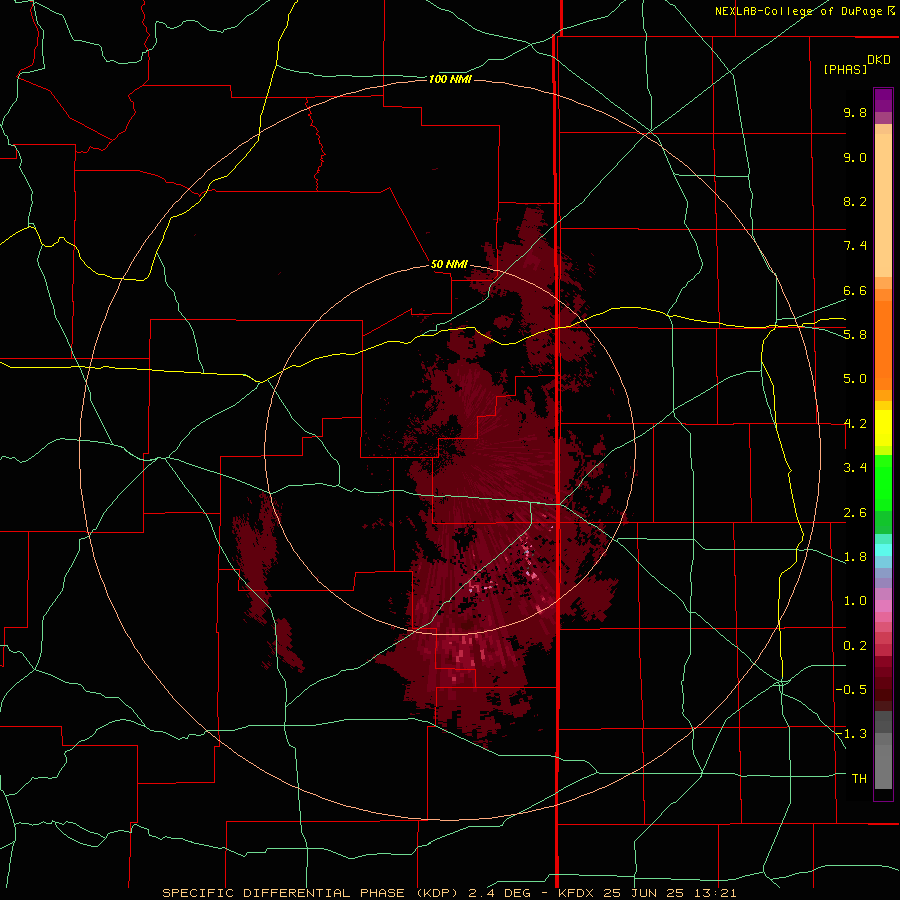
Task: Click the 4.2 scale value
Action: click(855, 424)
